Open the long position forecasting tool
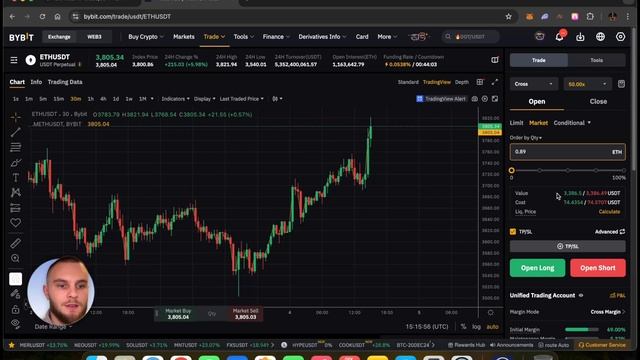Screen dimensions: 640x360 click(16, 208)
